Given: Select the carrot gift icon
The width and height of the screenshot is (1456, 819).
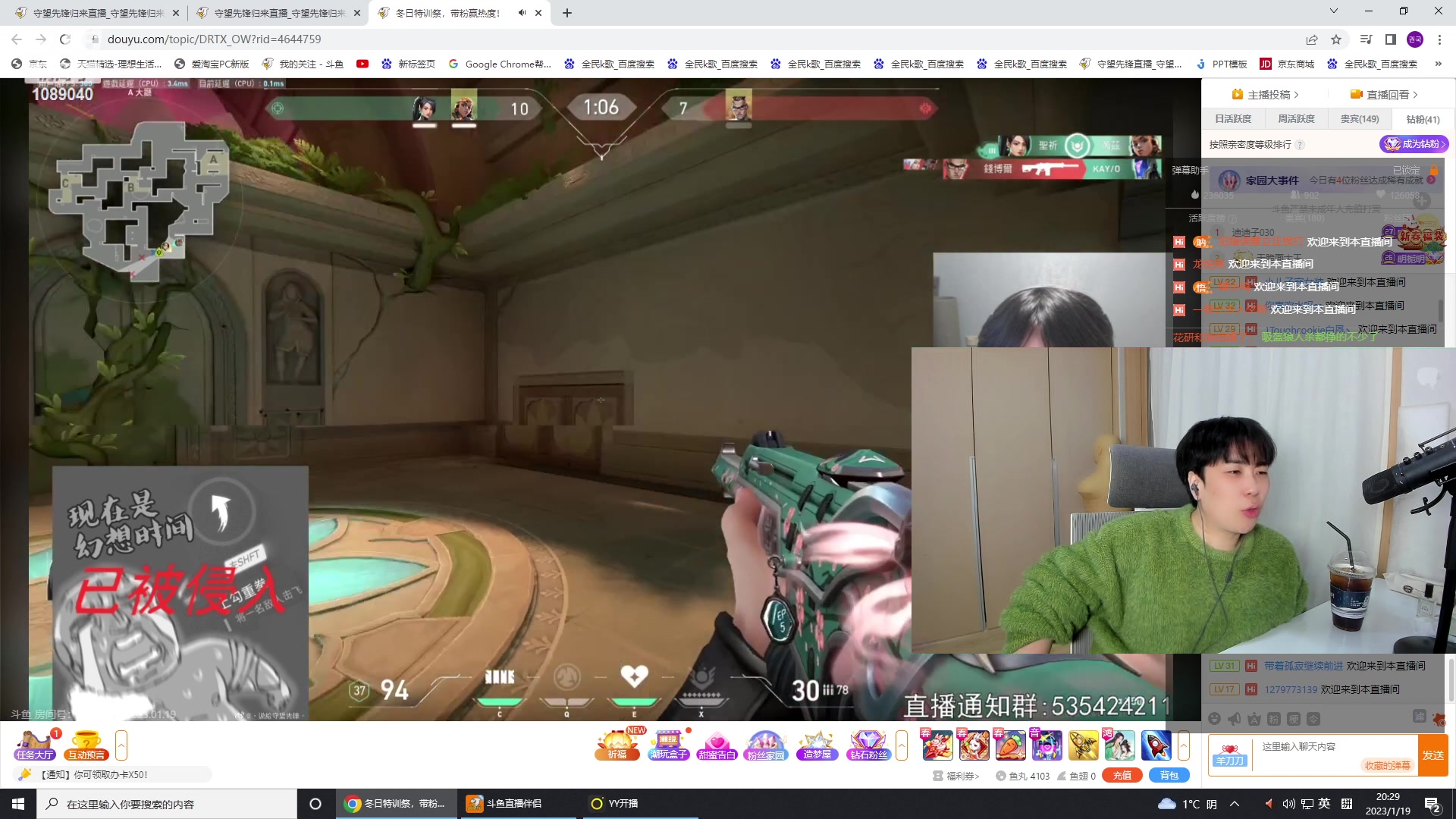Looking at the screenshot, I should coord(1010,745).
